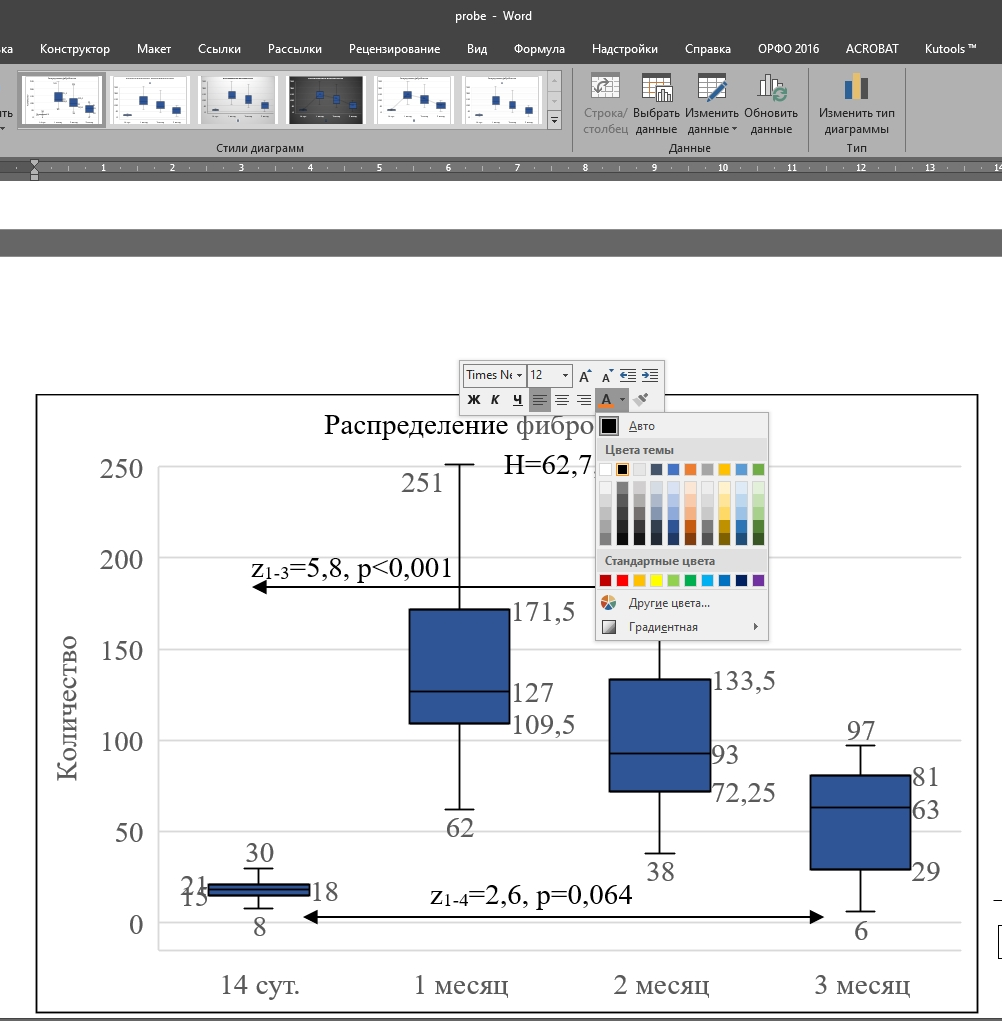This screenshot has width=1002, height=1021.
Task: Open Другие цвета... dialog
Action: [682, 603]
